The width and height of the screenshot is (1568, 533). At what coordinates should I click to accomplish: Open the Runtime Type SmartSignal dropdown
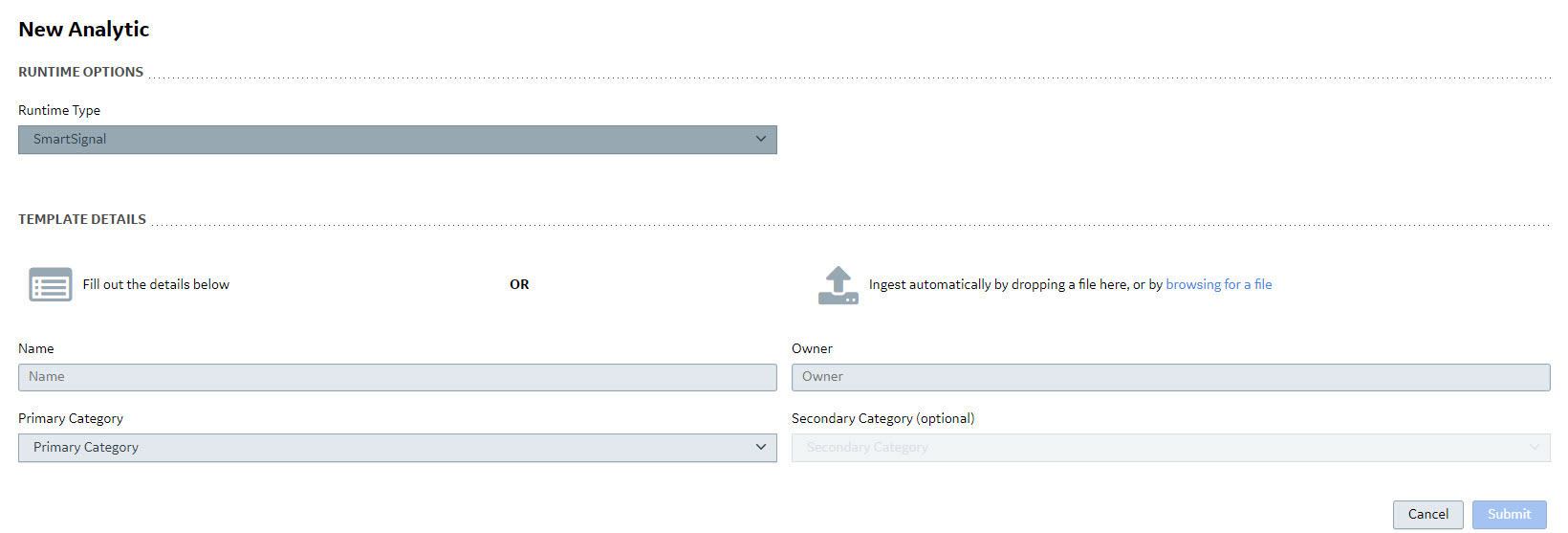tap(398, 140)
